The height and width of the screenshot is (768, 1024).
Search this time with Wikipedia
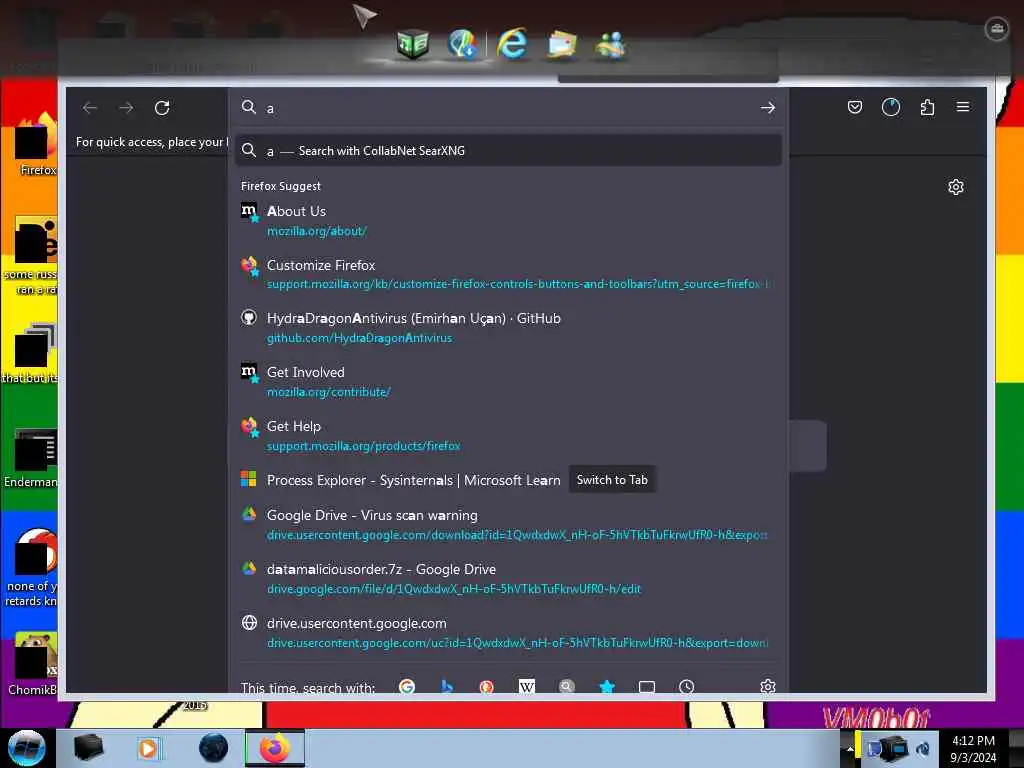tap(526, 686)
